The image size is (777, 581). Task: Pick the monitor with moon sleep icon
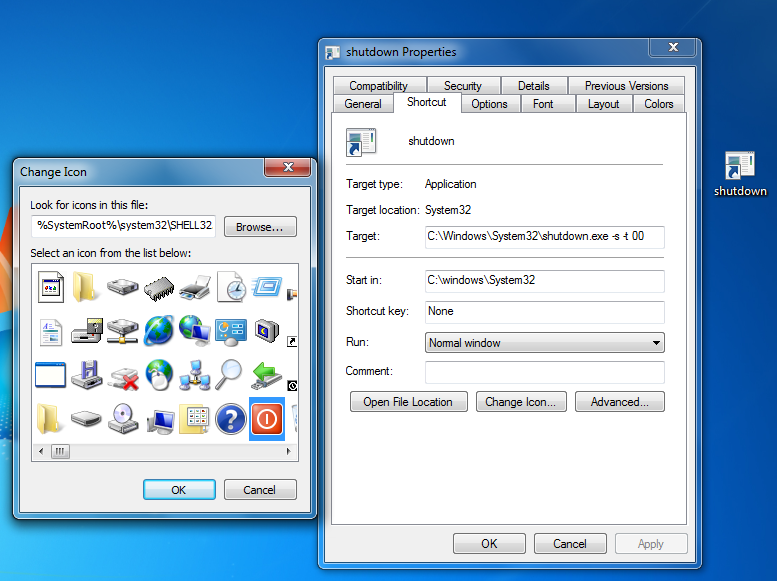coord(267,330)
